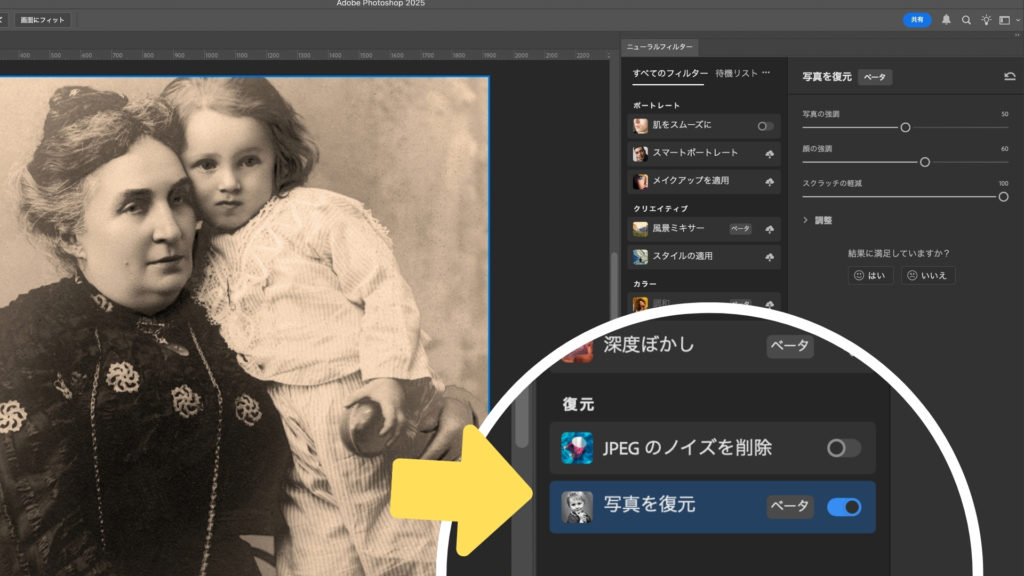Click the はい satisfaction button
Viewport: 1024px width, 576px height.
pos(870,275)
